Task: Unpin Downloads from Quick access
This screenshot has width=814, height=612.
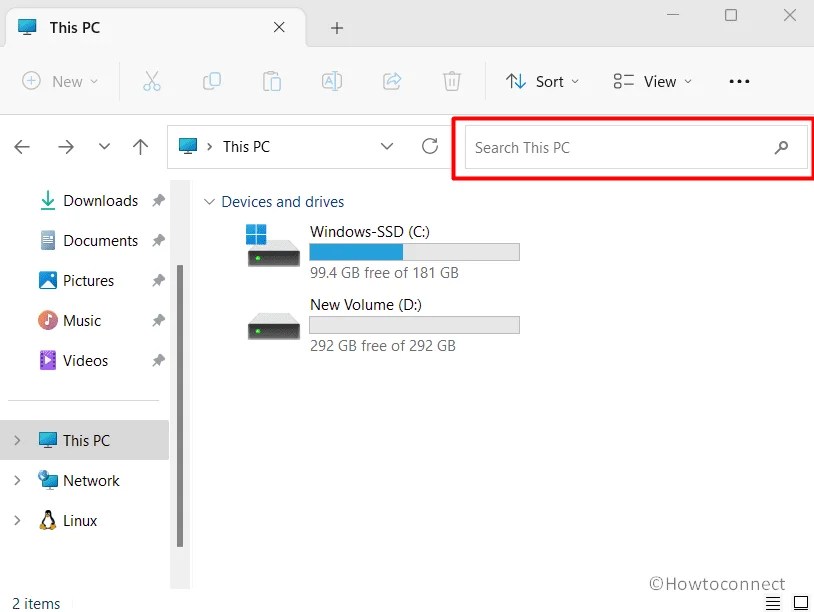Action: pos(158,200)
